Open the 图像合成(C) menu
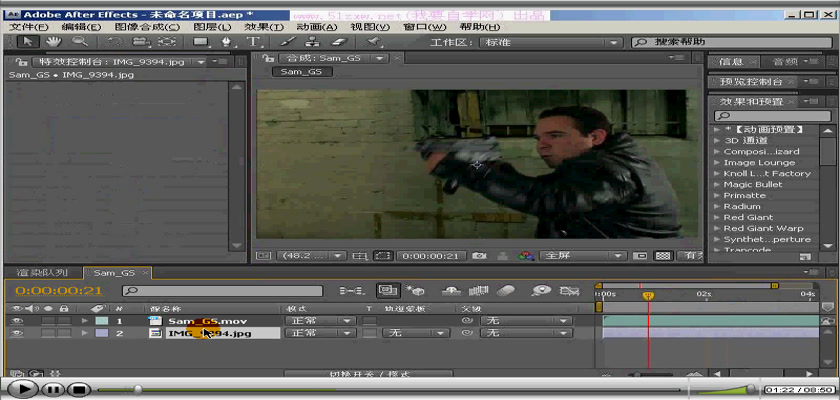This screenshot has width=840, height=400. pos(147,27)
